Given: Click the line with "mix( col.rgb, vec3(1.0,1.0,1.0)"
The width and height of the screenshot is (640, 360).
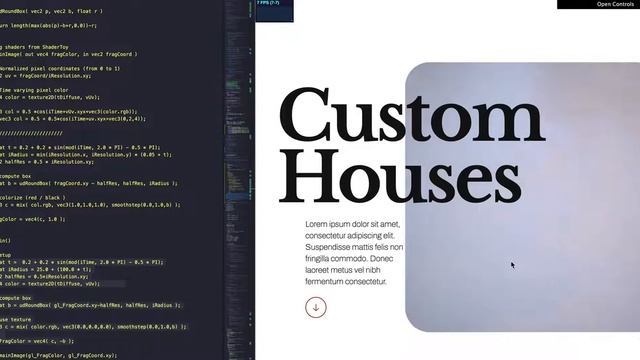Looking at the screenshot, I should coord(90,205).
